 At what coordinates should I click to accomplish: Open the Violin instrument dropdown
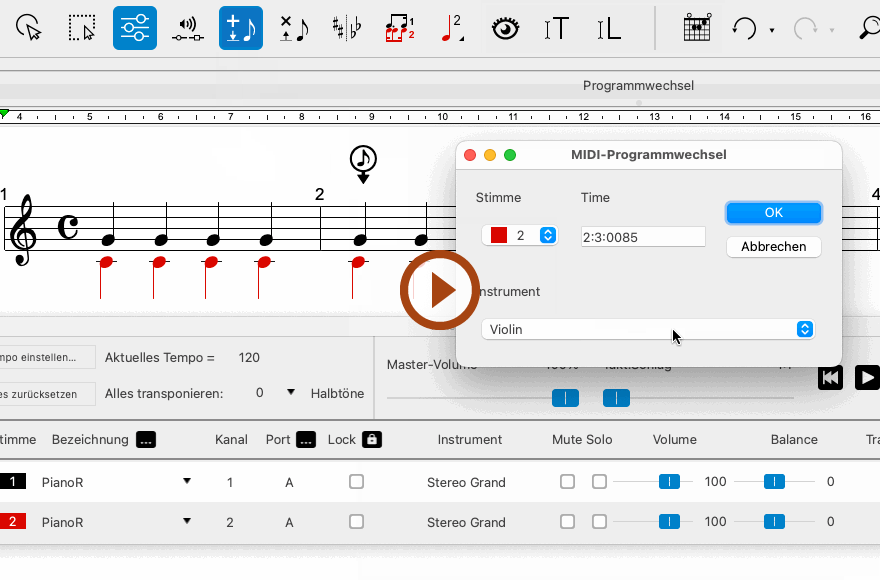647,329
